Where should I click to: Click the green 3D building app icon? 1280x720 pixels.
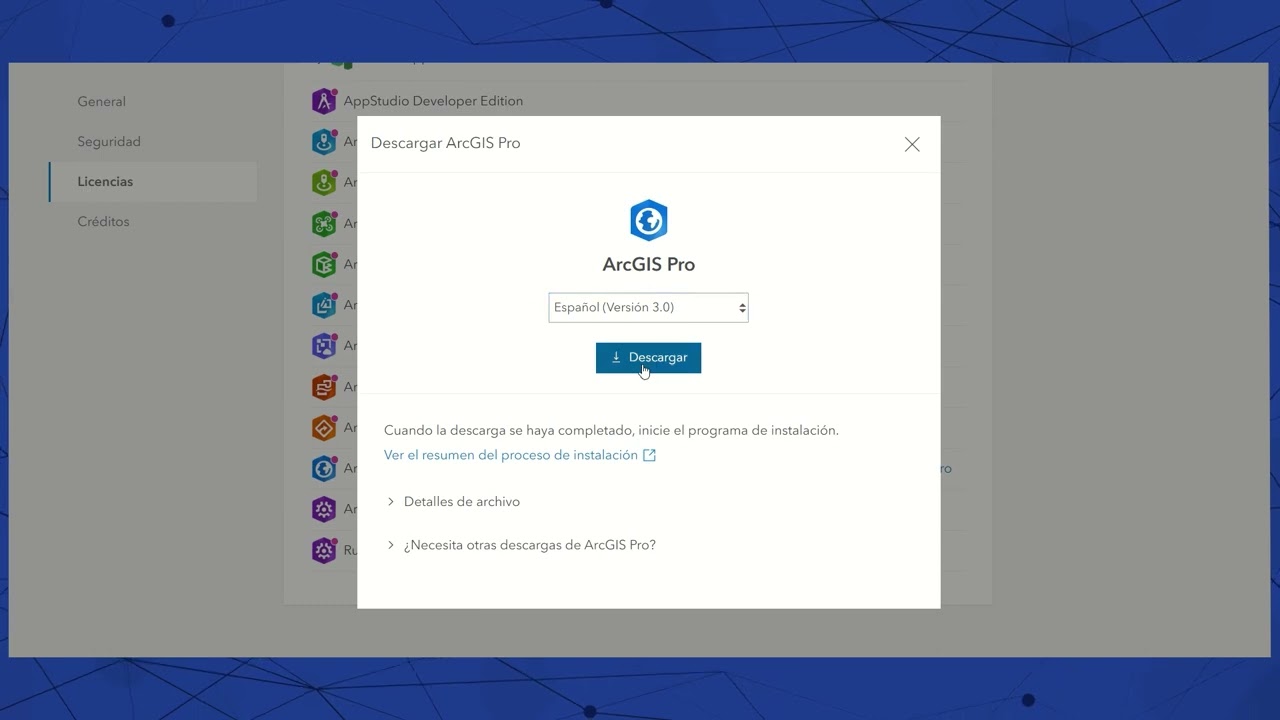coord(324,265)
